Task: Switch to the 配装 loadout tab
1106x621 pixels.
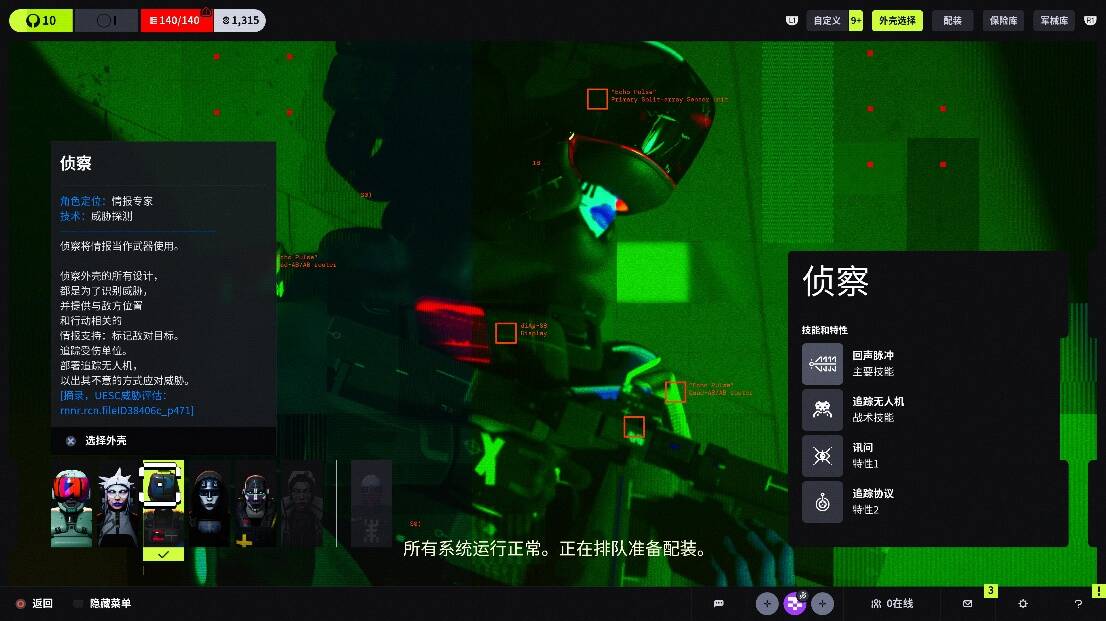Action: (x=952, y=20)
